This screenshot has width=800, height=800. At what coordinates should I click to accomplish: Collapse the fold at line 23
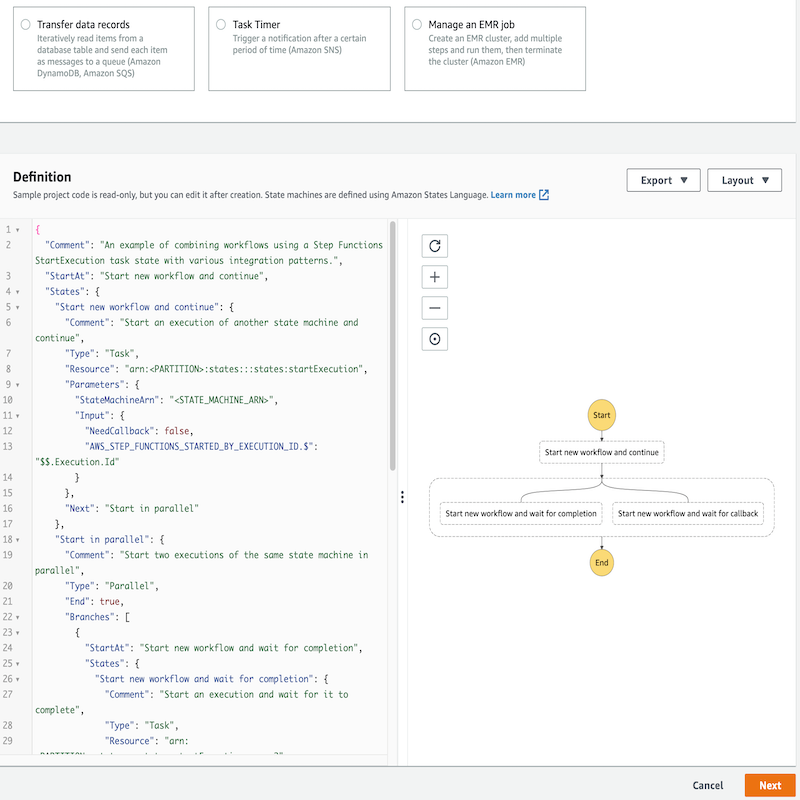[x=18, y=633]
